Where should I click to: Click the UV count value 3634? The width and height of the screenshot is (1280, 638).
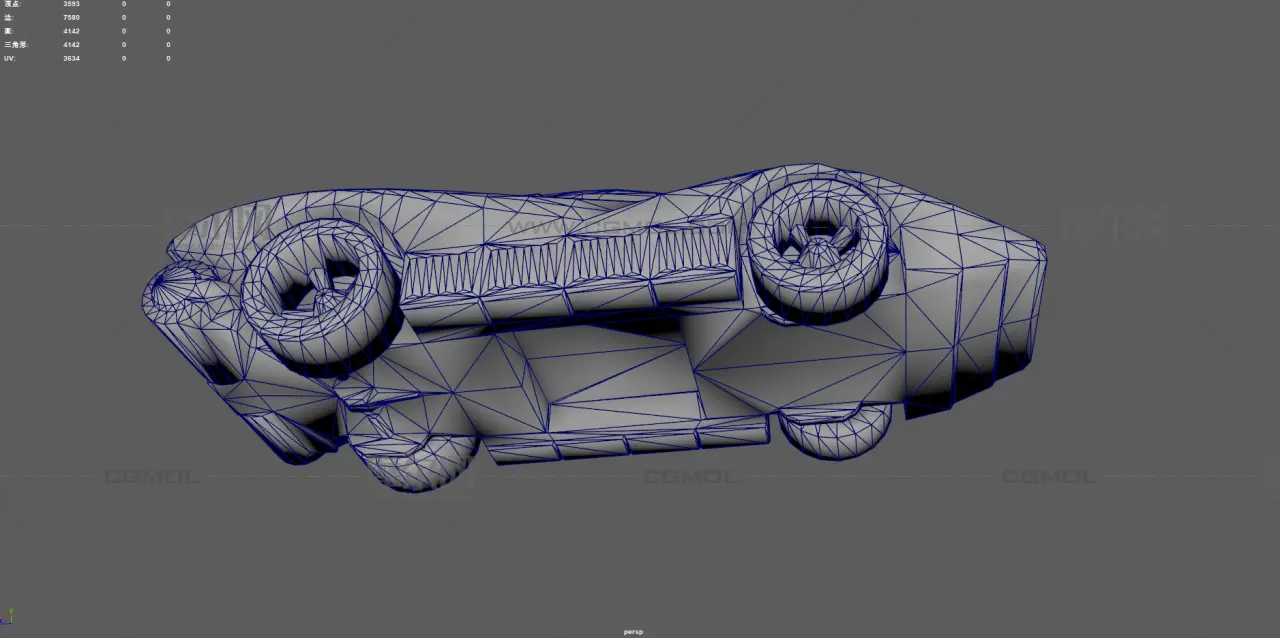[71, 58]
